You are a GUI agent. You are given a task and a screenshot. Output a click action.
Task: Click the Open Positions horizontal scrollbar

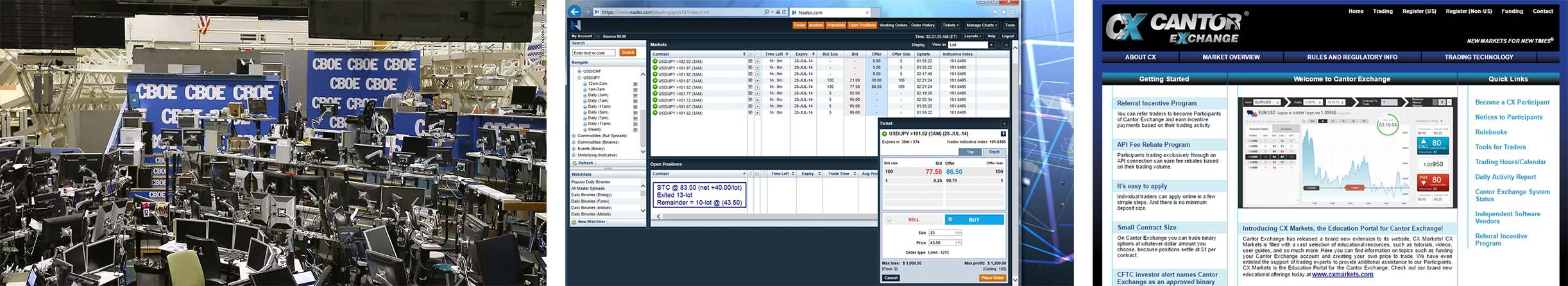(765, 217)
